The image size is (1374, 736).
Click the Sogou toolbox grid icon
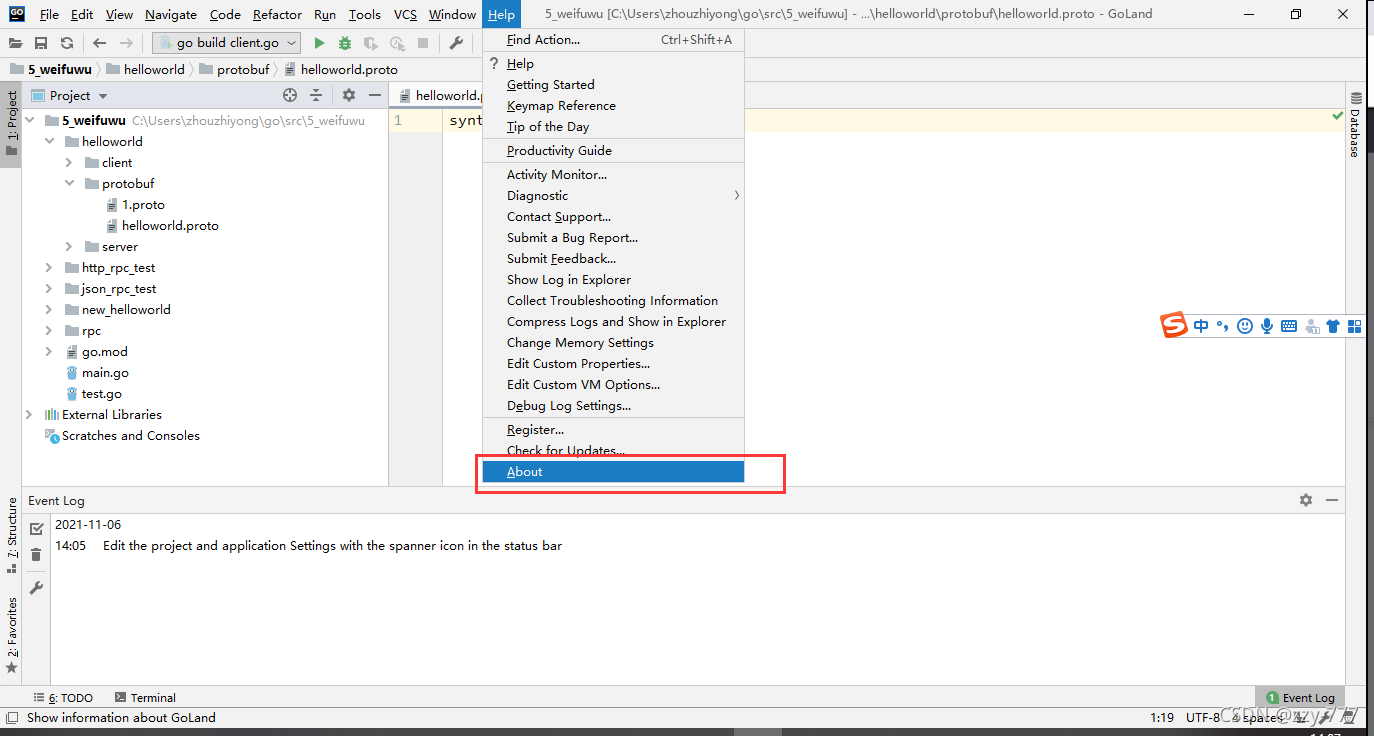tap(1355, 326)
